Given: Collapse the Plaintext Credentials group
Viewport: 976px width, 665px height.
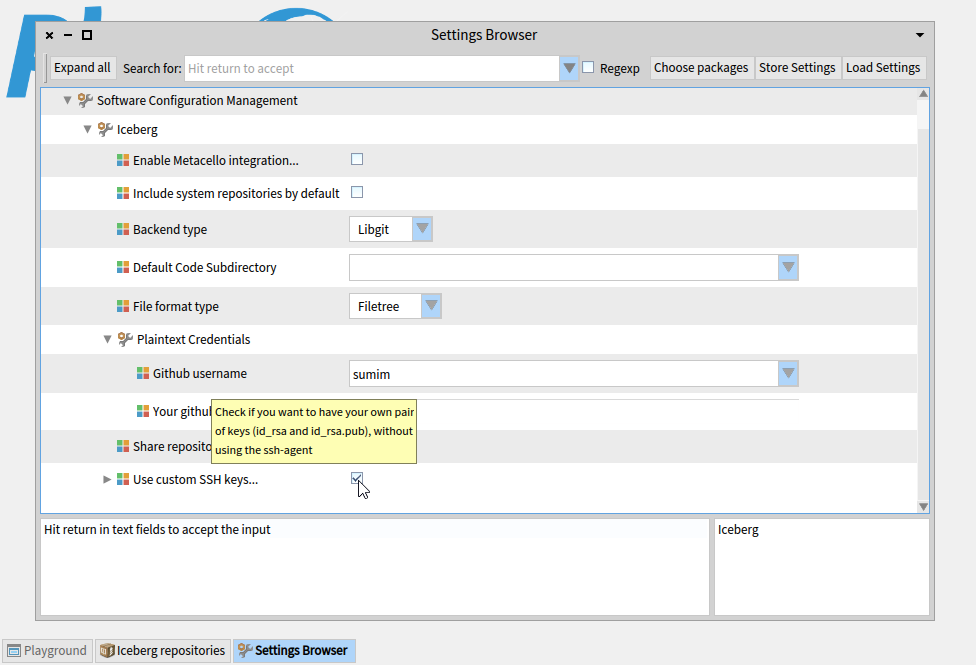Looking at the screenshot, I should 107,339.
